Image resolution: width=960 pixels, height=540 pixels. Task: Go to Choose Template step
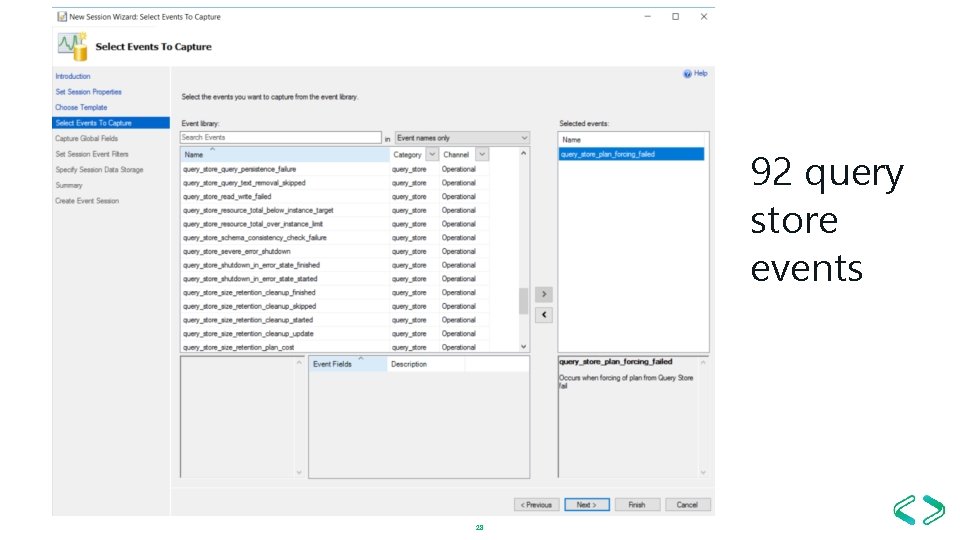(81, 107)
